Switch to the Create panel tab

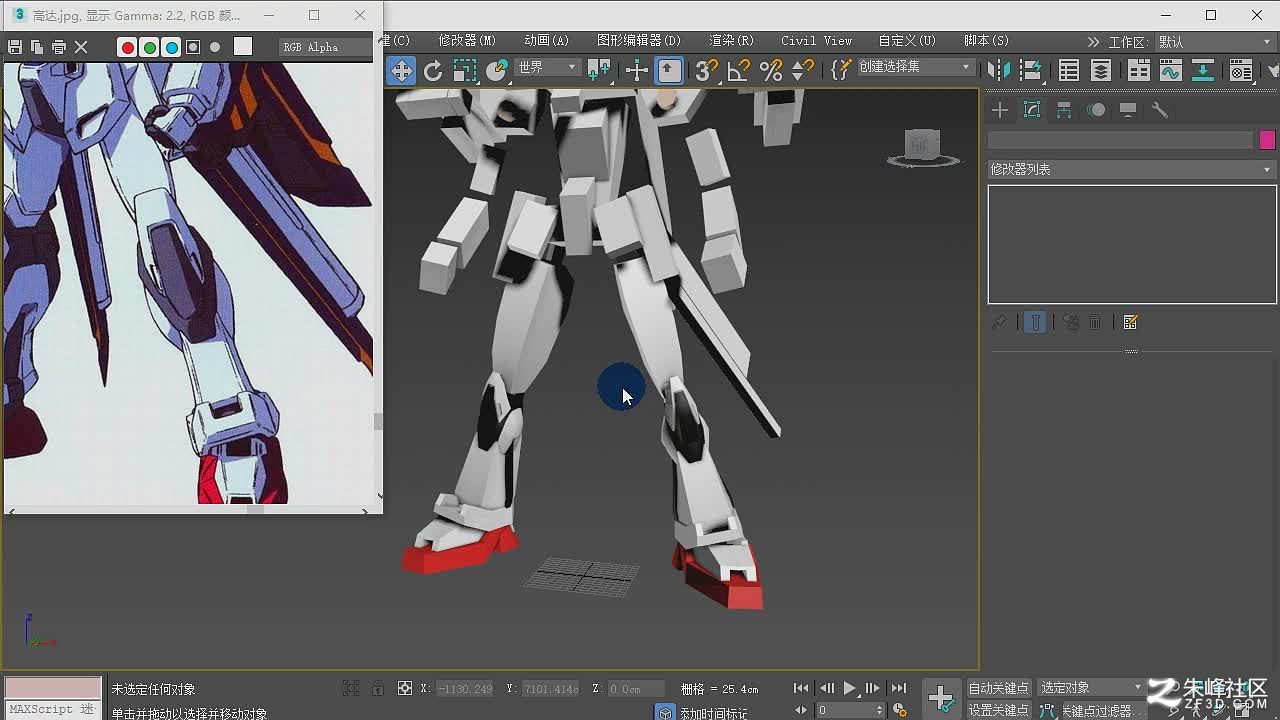click(1000, 110)
